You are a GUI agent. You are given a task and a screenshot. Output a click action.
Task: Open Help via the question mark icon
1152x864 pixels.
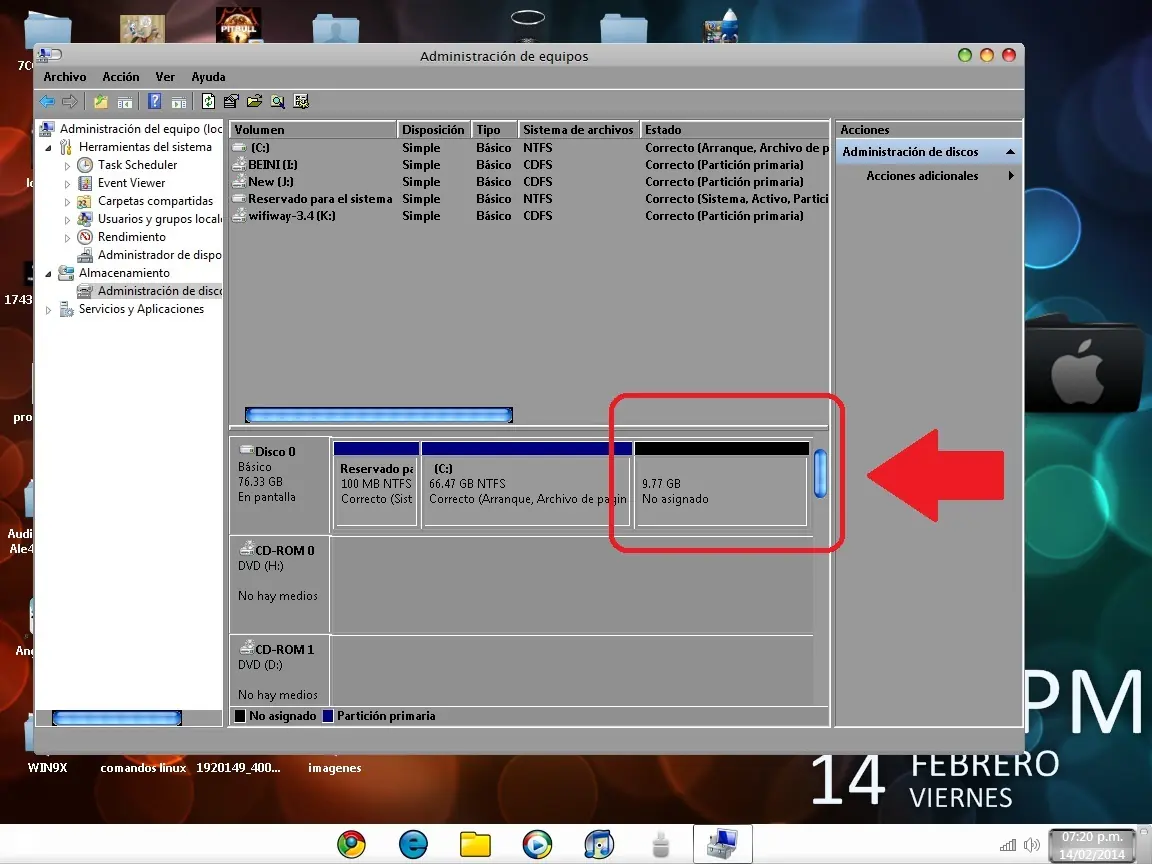pyautogui.click(x=154, y=101)
